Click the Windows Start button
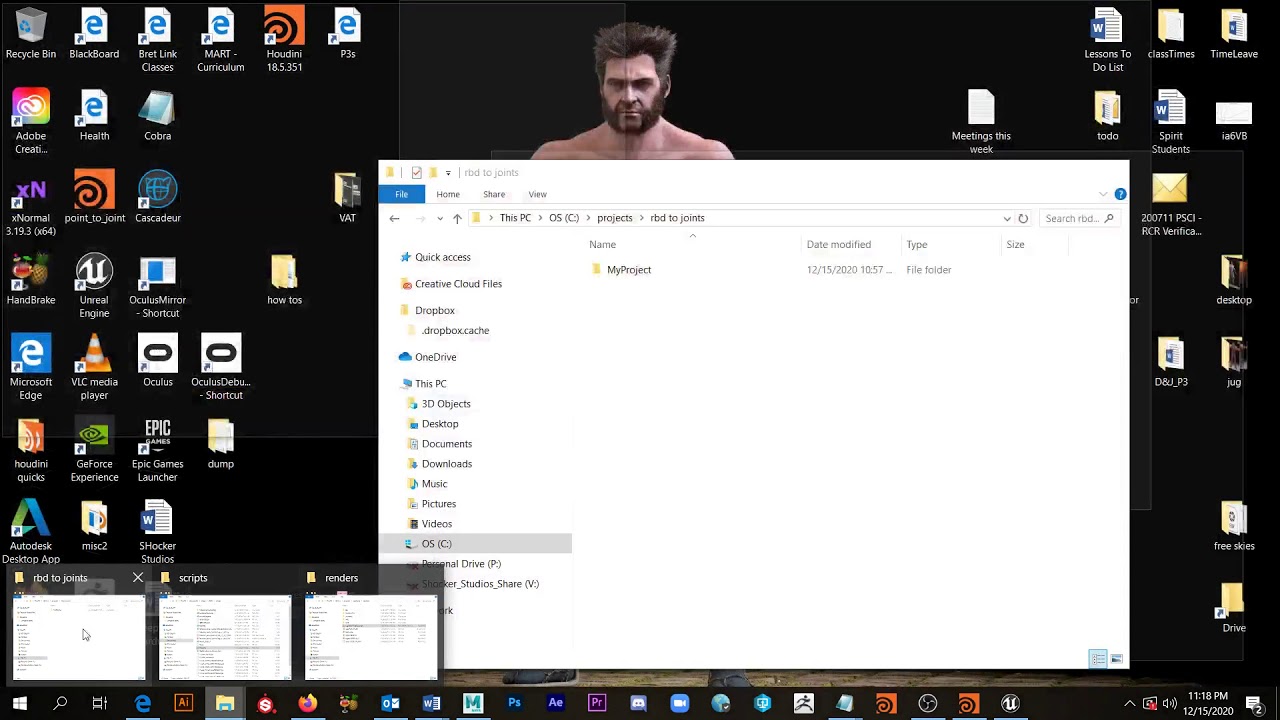This screenshot has width=1280, height=720. [19, 704]
